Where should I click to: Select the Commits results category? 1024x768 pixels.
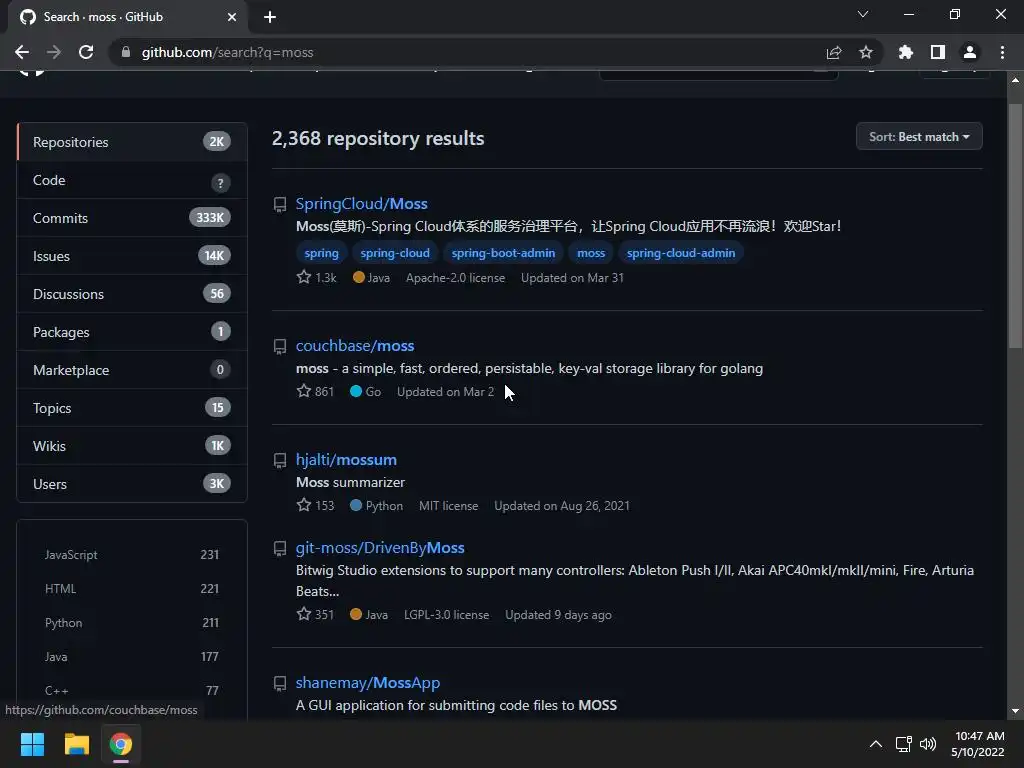pos(132,218)
